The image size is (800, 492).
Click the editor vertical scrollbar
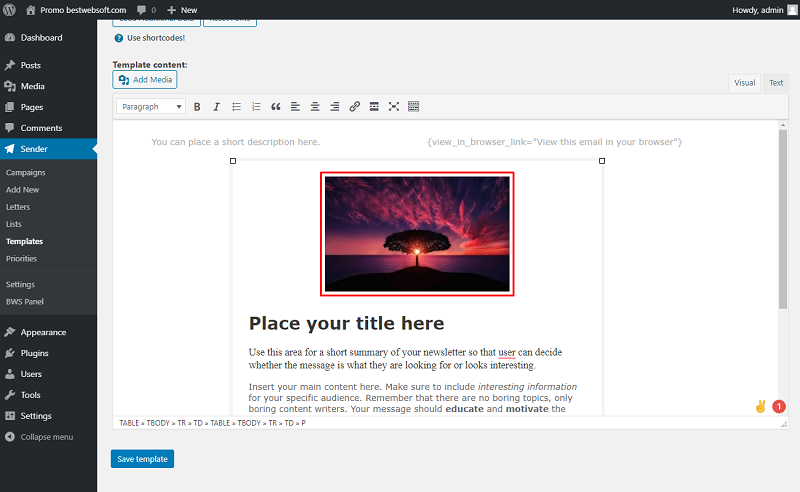click(783, 219)
